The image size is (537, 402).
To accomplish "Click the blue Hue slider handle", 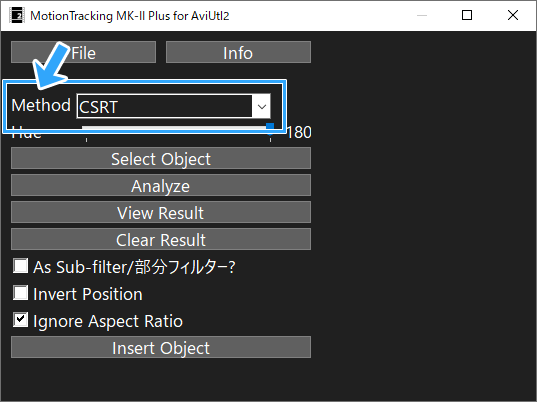I will (x=270, y=127).
